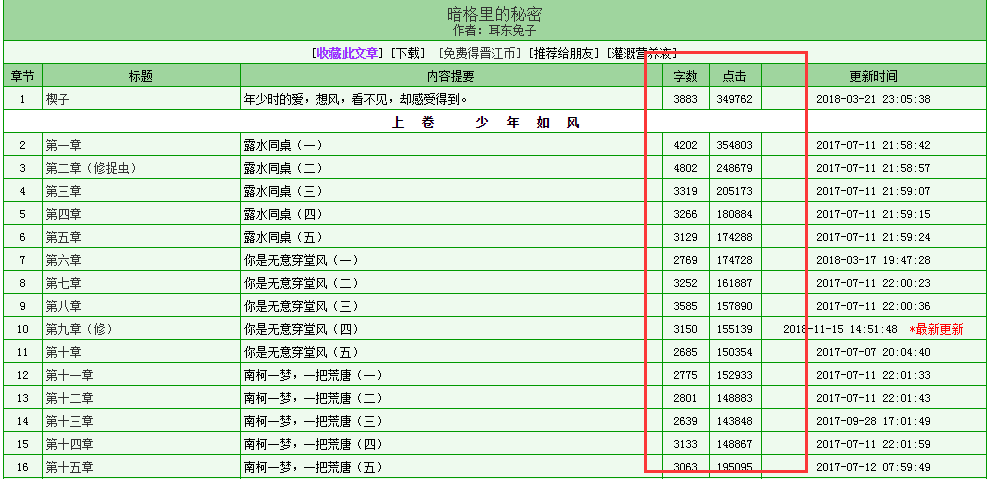Screen dimensions: 988x479
Task: Click click count 354803
Action: [x=735, y=145]
